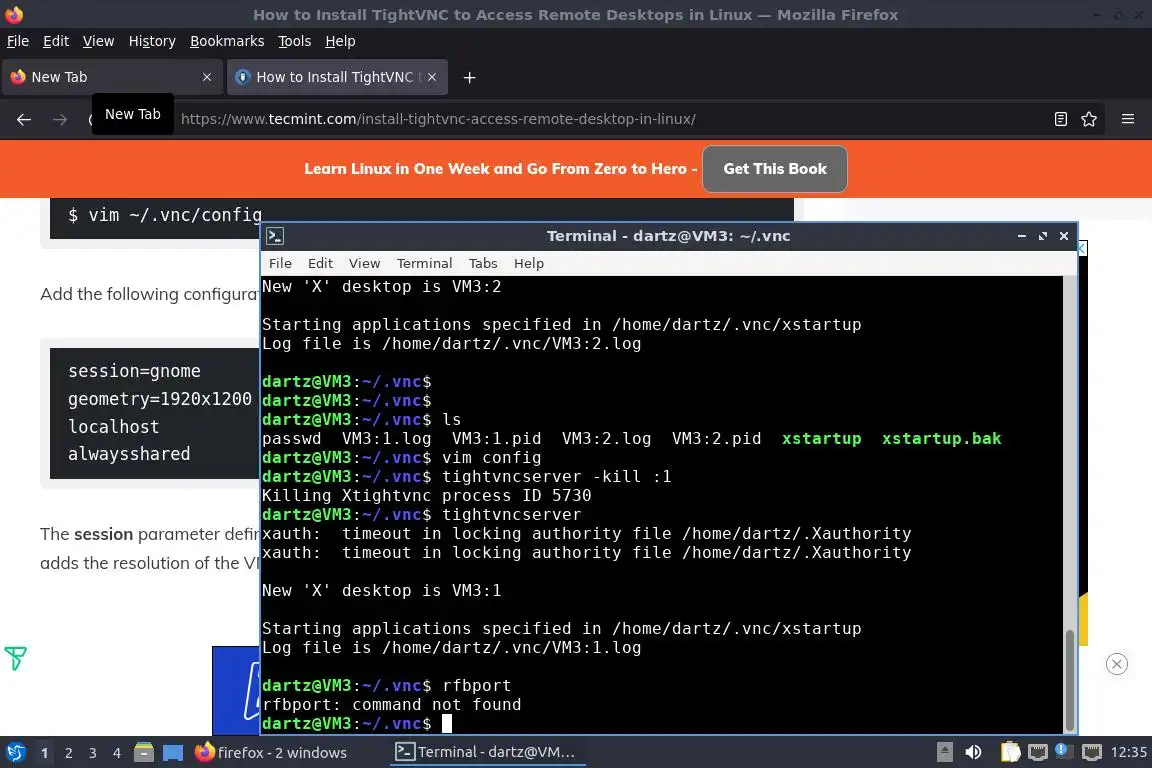Click the last network monitor tray icon
Viewport: 1152px width, 768px height.
(1092, 753)
